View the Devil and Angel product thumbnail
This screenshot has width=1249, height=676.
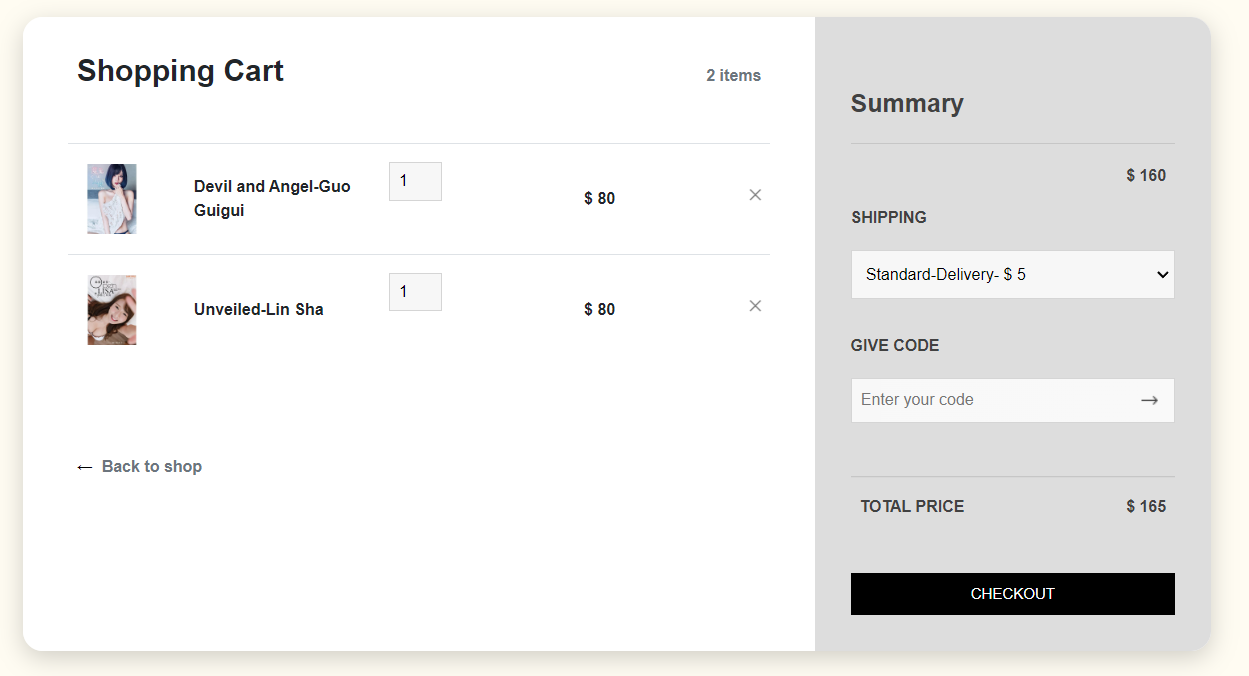(112, 199)
